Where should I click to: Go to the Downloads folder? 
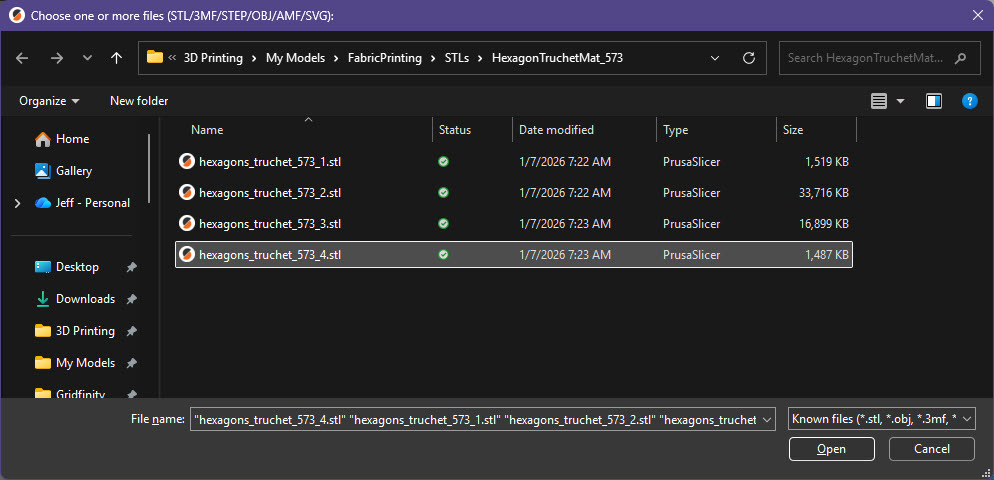tap(75, 299)
